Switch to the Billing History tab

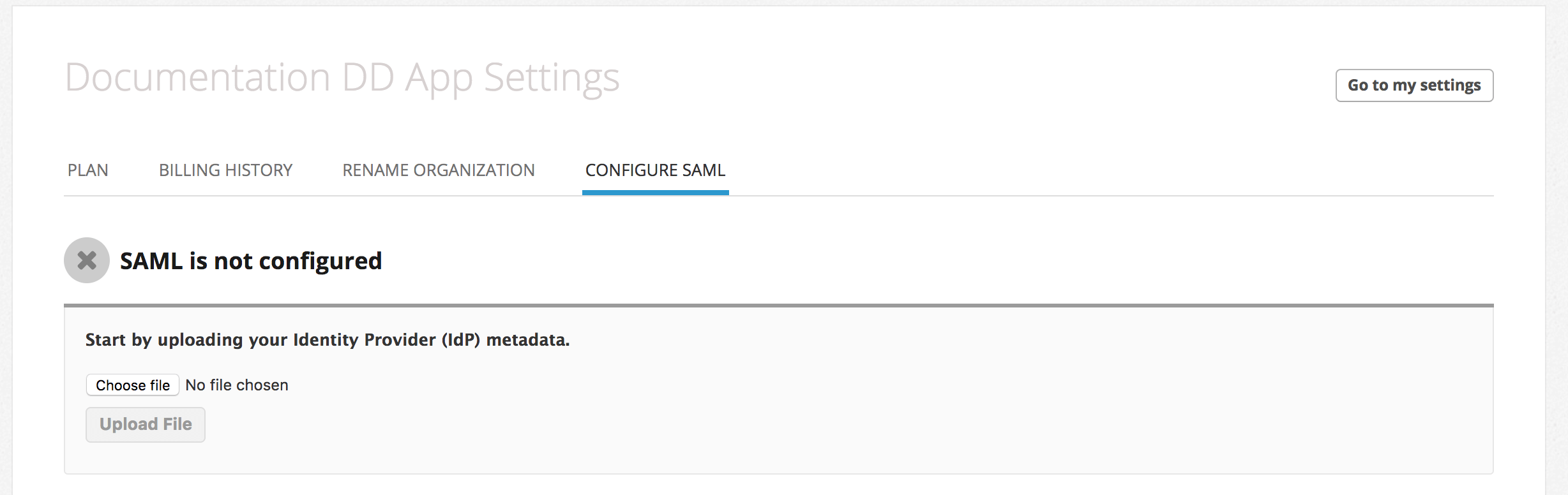pyautogui.click(x=225, y=170)
